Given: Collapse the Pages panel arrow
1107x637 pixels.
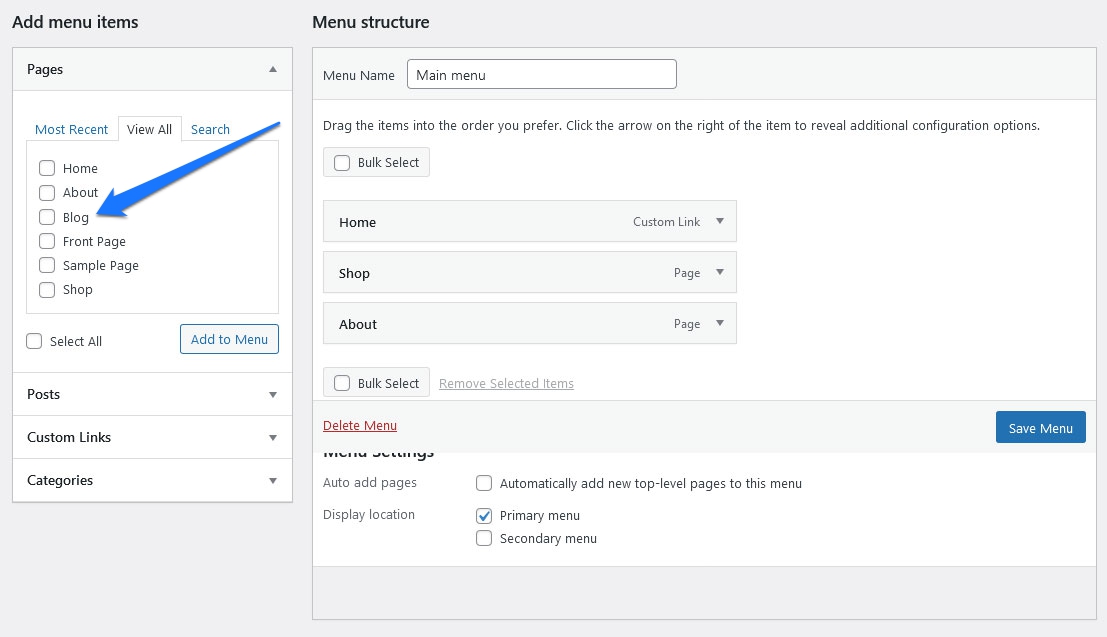Looking at the screenshot, I should (x=273, y=69).
